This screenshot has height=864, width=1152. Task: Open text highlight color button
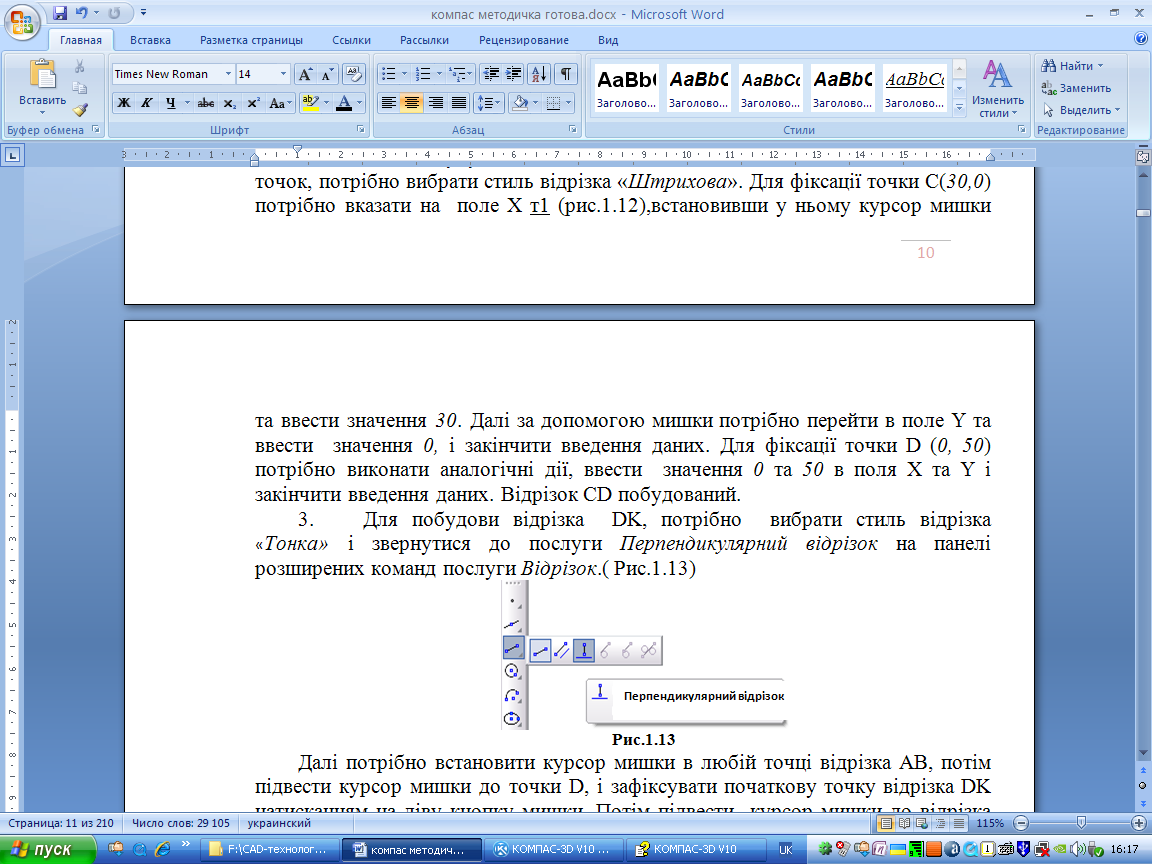[310, 103]
